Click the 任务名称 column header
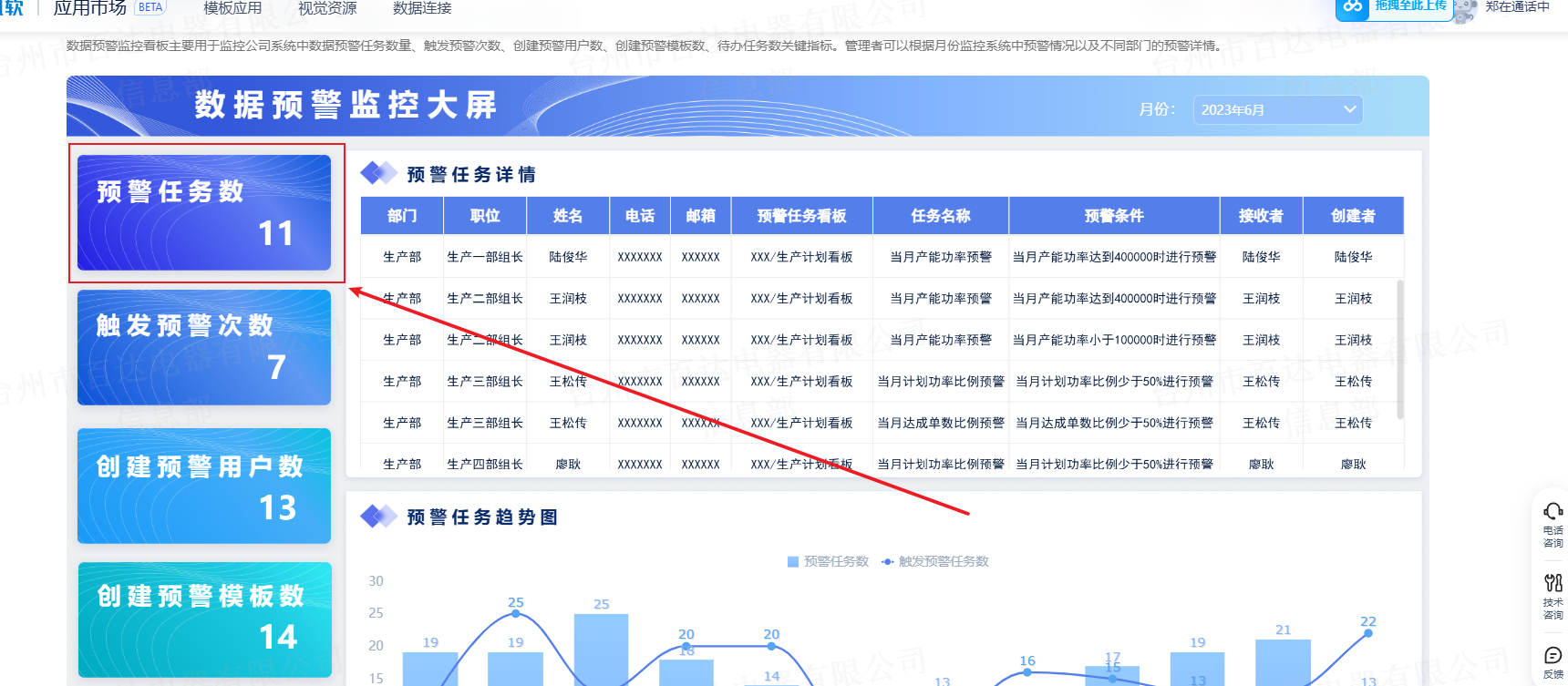1568x686 pixels. click(941, 216)
